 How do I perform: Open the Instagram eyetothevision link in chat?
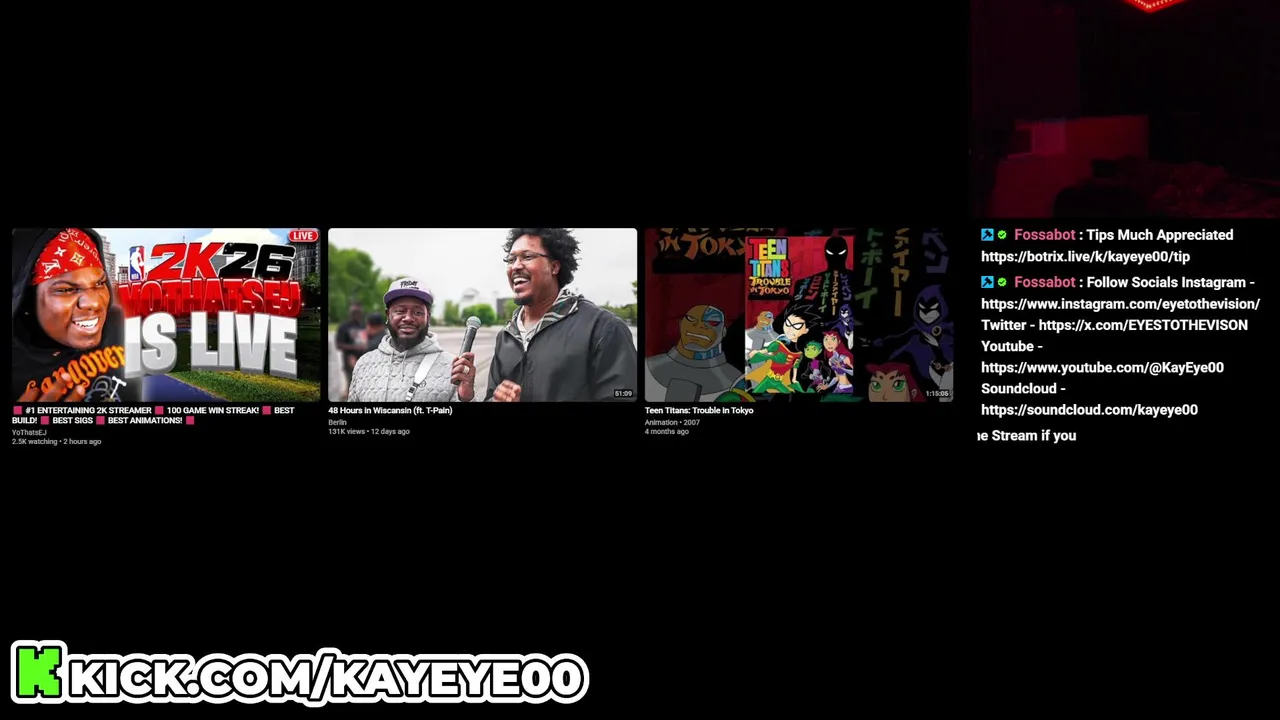(x=1120, y=303)
